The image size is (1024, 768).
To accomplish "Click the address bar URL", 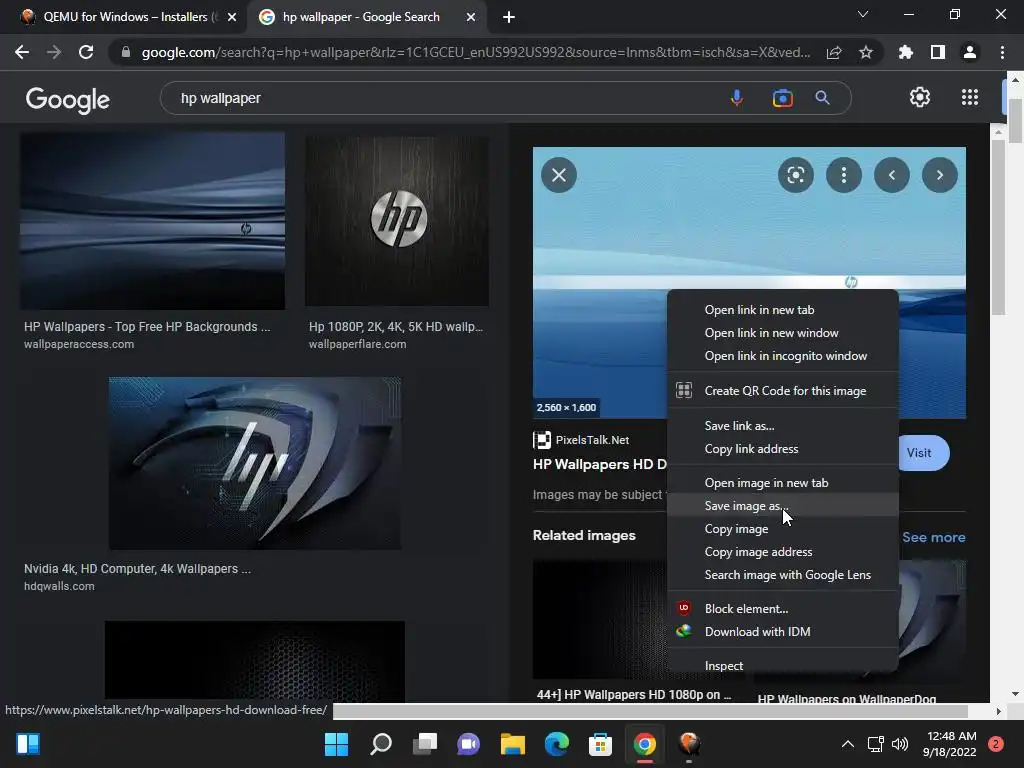I will [x=475, y=52].
